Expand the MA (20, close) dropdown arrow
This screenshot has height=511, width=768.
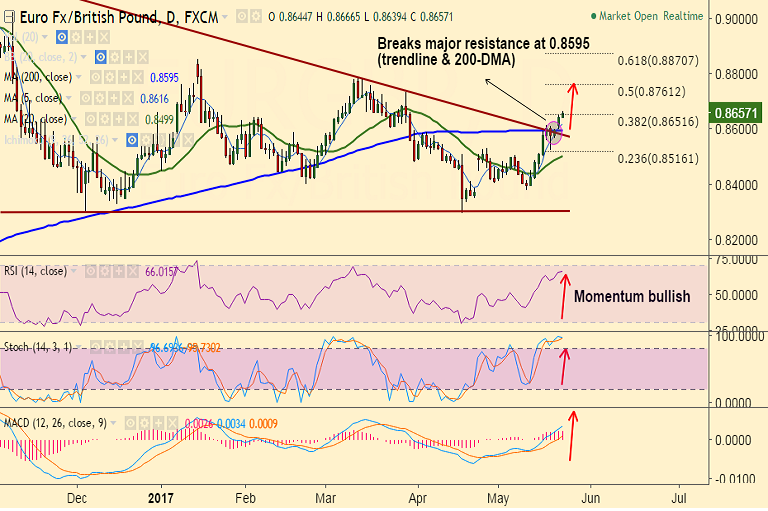74,119
